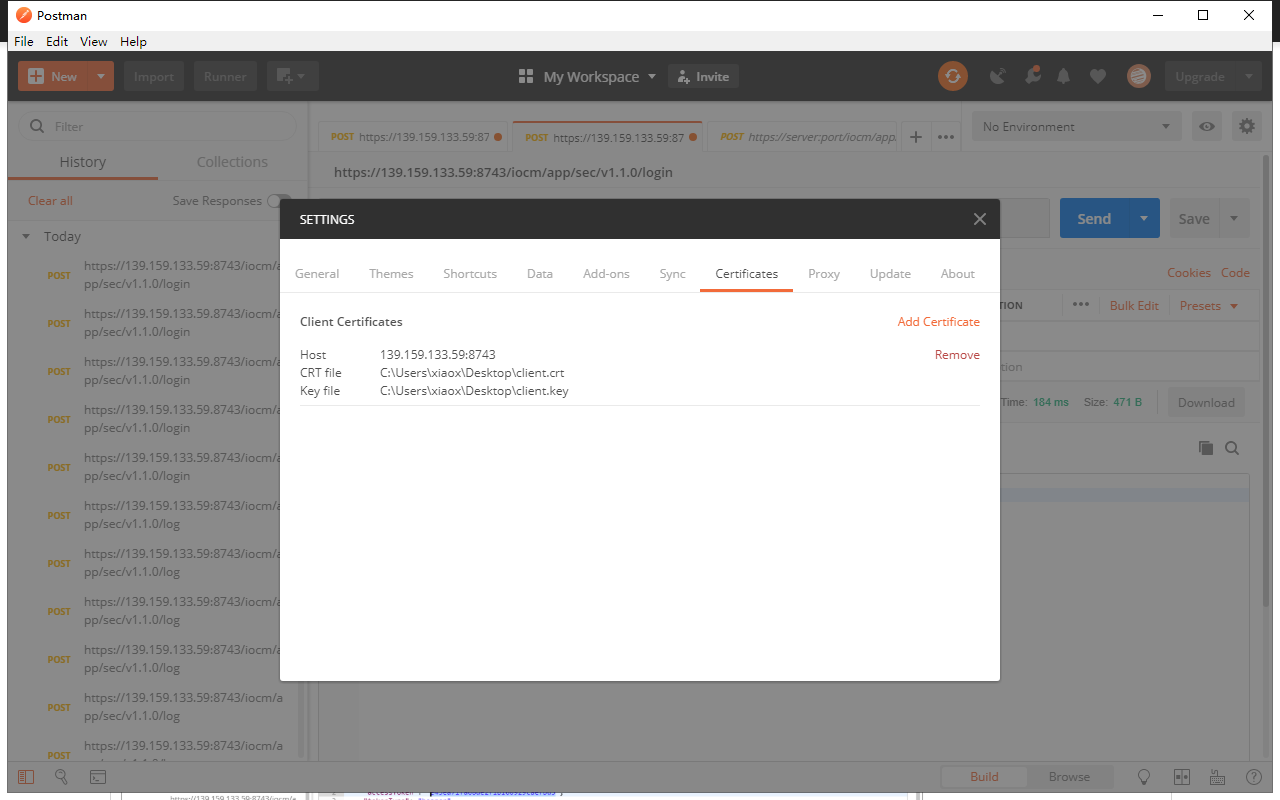Switch to the Update settings tab

pyautogui.click(x=890, y=274)
